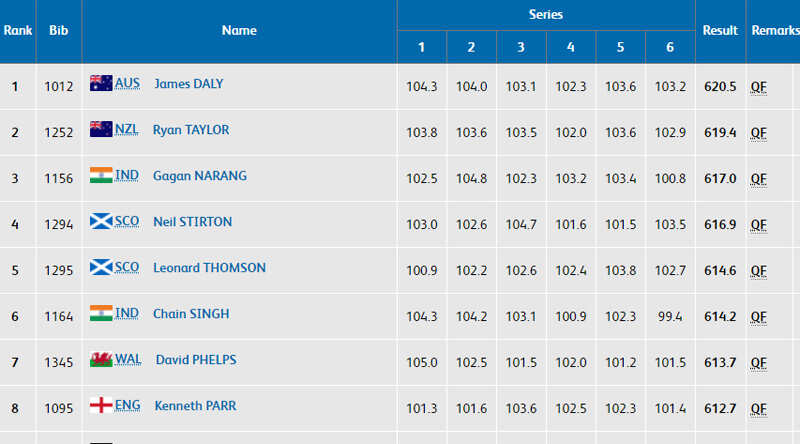The image size is (800, 444).
Task: Open David PHELPS athlete link
Action: coord(196,360)
